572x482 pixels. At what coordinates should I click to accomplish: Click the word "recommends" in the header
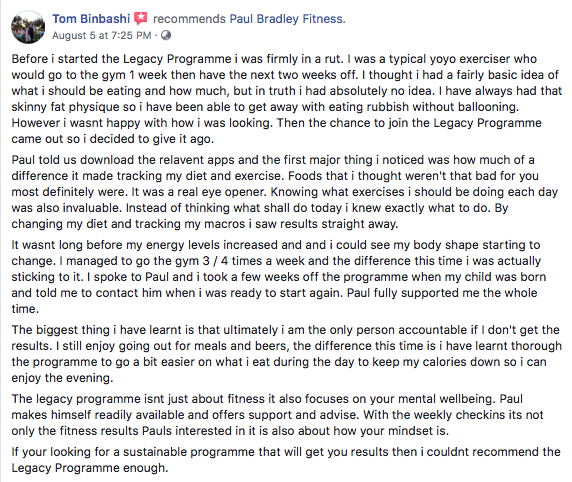(x=189, y=19)
